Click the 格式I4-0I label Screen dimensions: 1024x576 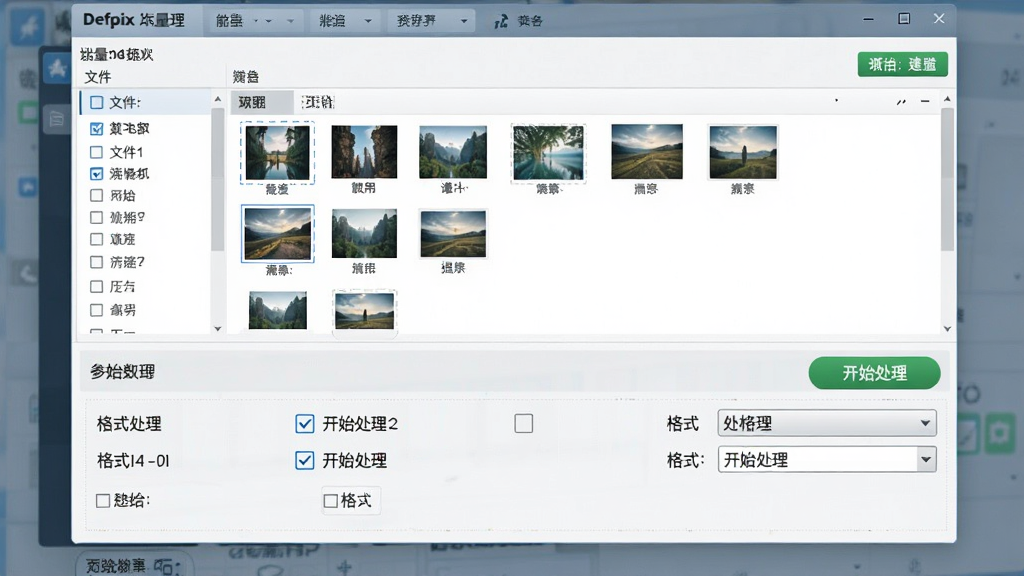tap(133, 461)
